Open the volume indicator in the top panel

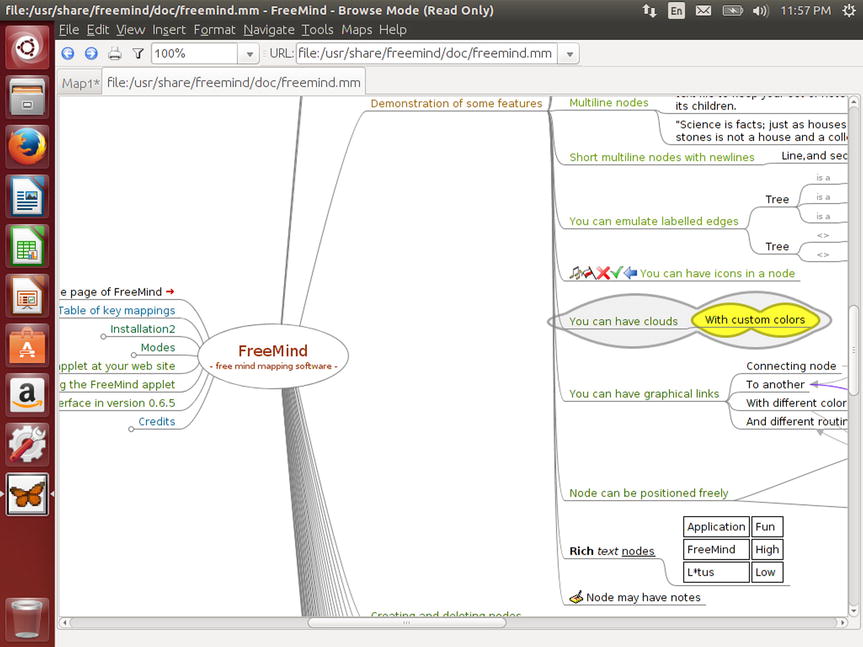[760, 10]
